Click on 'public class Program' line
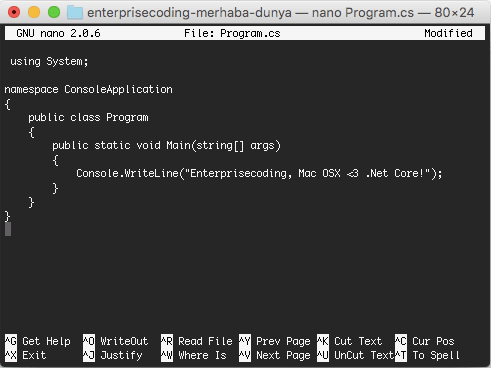Image resolution: width=491 pixels, height=368 pixels. (88, 118)
